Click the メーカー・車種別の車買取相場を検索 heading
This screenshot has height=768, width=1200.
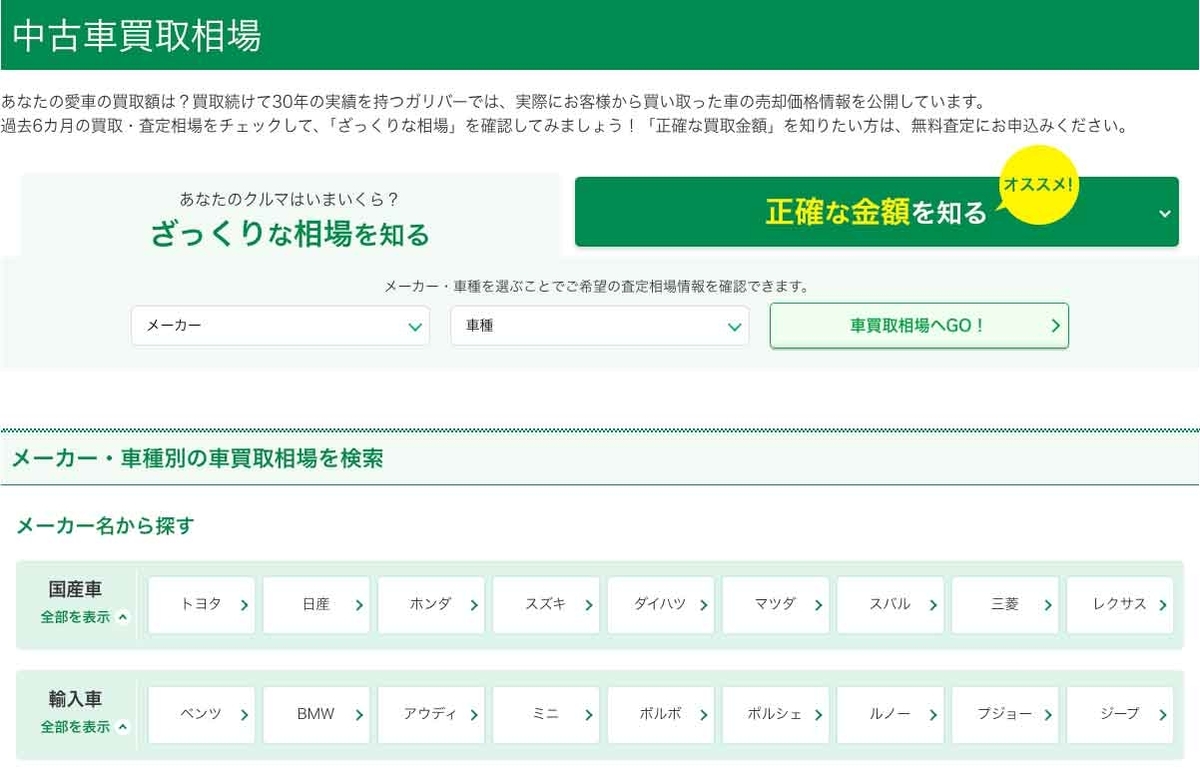(x=197, y=459)
